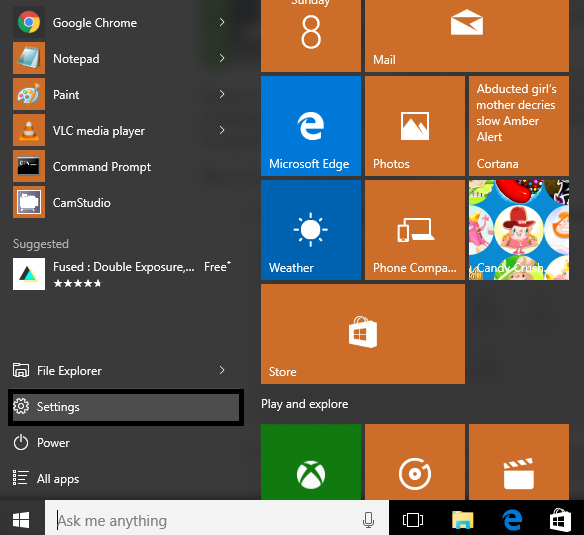The image size is (584, 535).
Task: Open the Paint app icon
Action: pyautogui.click(x=29, y=94)
